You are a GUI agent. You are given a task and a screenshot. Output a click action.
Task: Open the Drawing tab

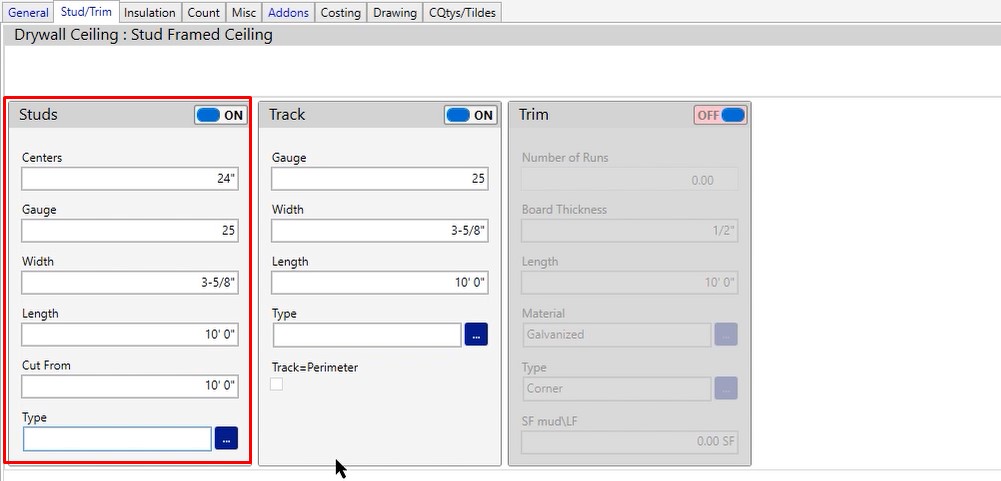click(x=395, y=12)
